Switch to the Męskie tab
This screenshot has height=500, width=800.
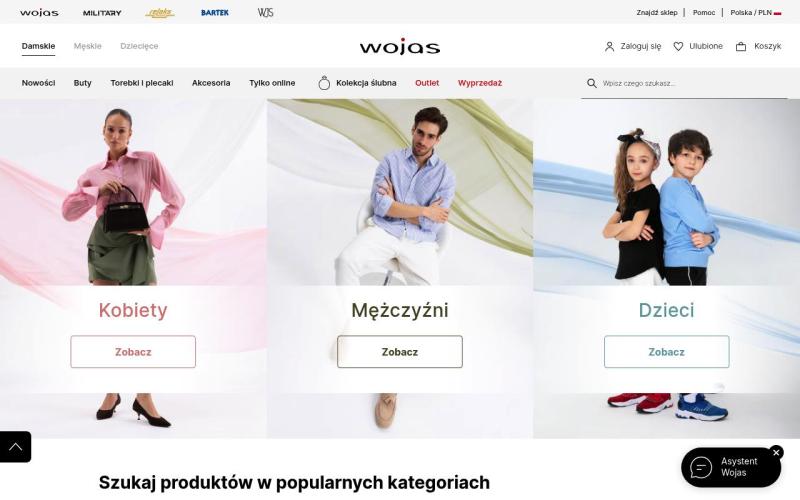coord(88,46)
